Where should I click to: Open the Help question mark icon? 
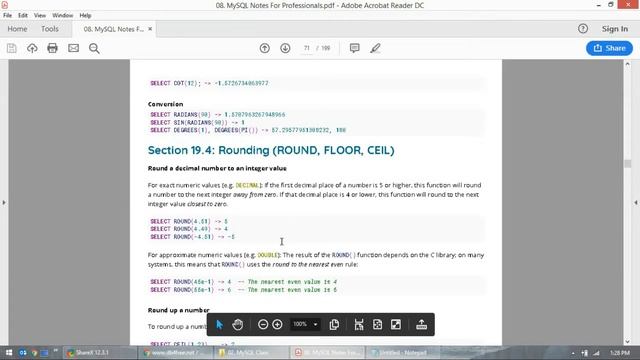[x=583, y=29]
